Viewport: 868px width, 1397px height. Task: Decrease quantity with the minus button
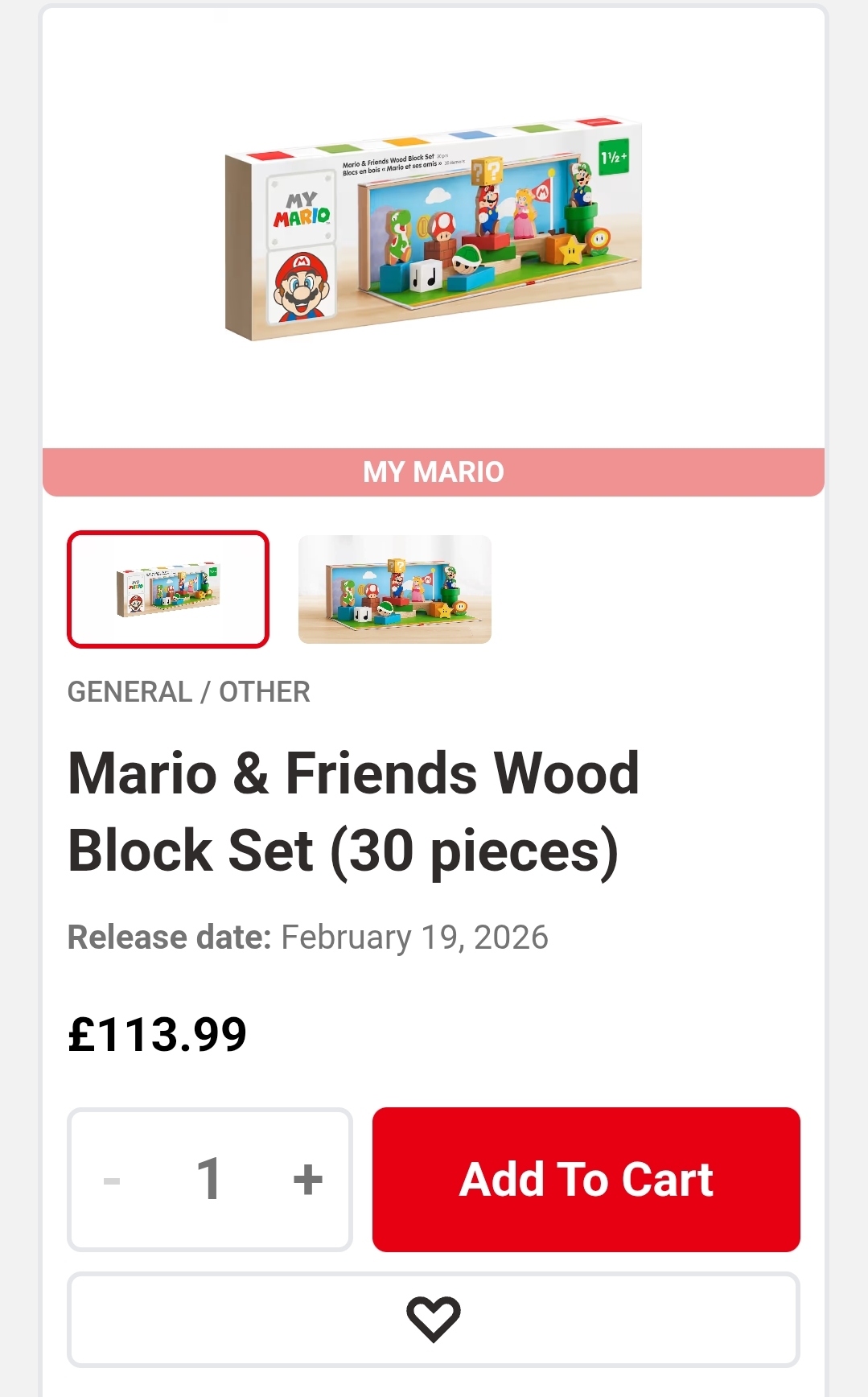coord(112,1180)
